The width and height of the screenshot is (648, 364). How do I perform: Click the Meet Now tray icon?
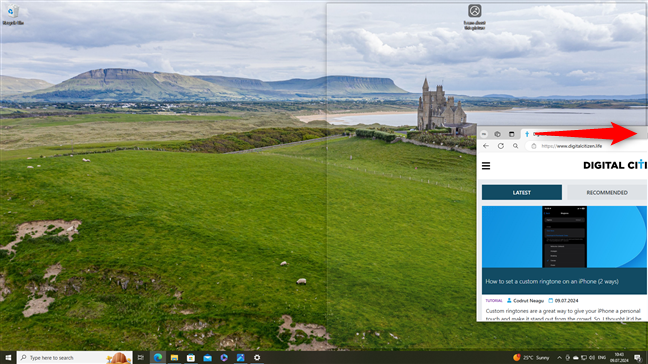567,358
